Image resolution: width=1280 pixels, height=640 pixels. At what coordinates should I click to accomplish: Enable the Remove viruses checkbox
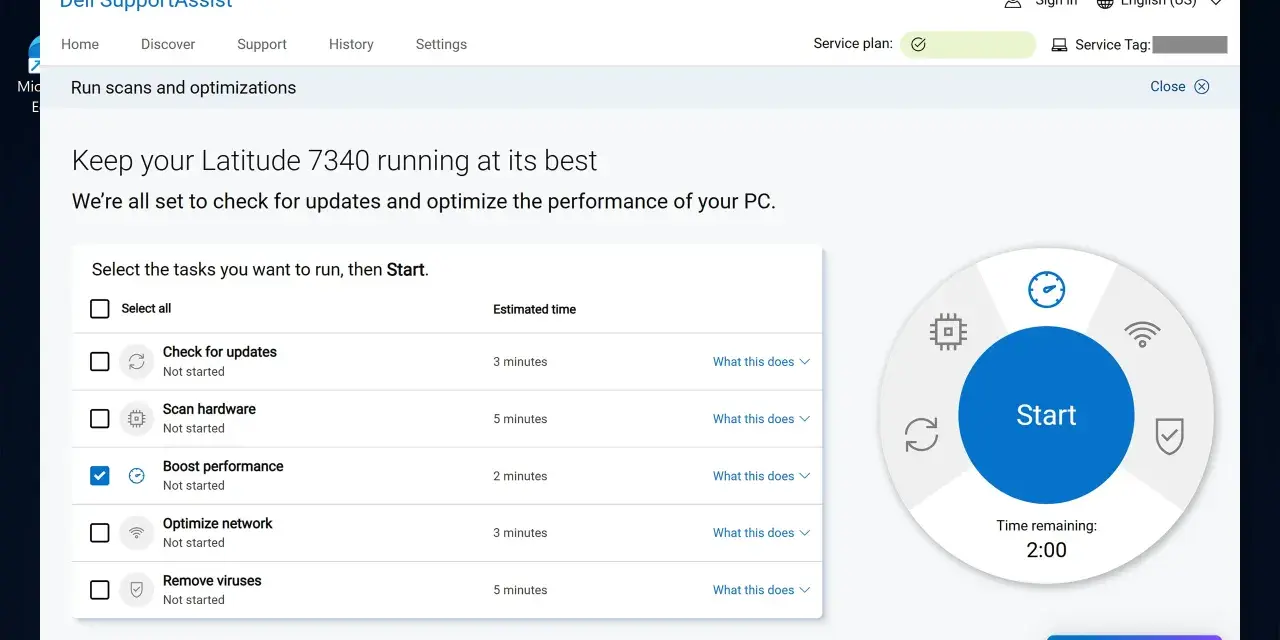100,590
